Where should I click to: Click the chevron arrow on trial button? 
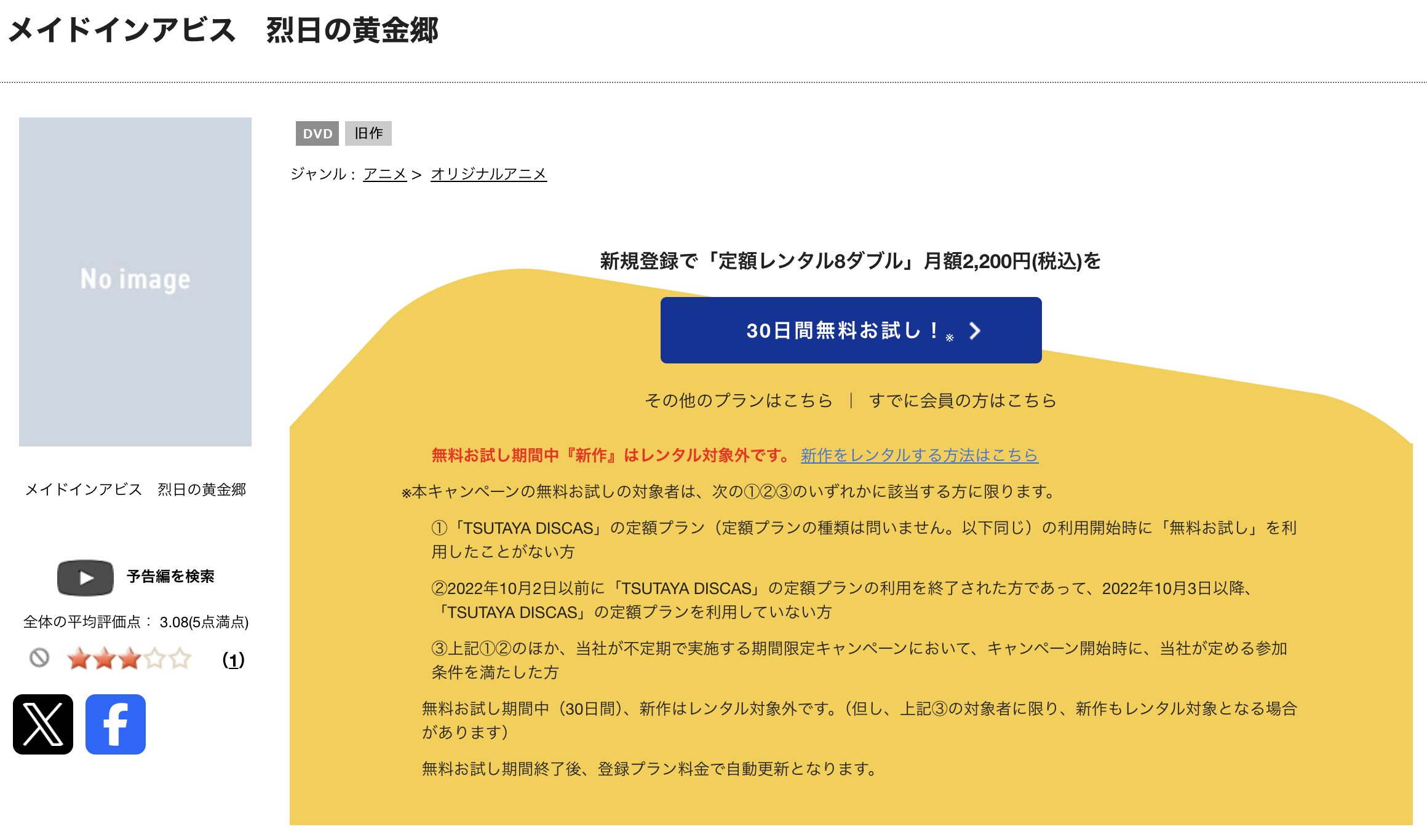coord(974,331)
